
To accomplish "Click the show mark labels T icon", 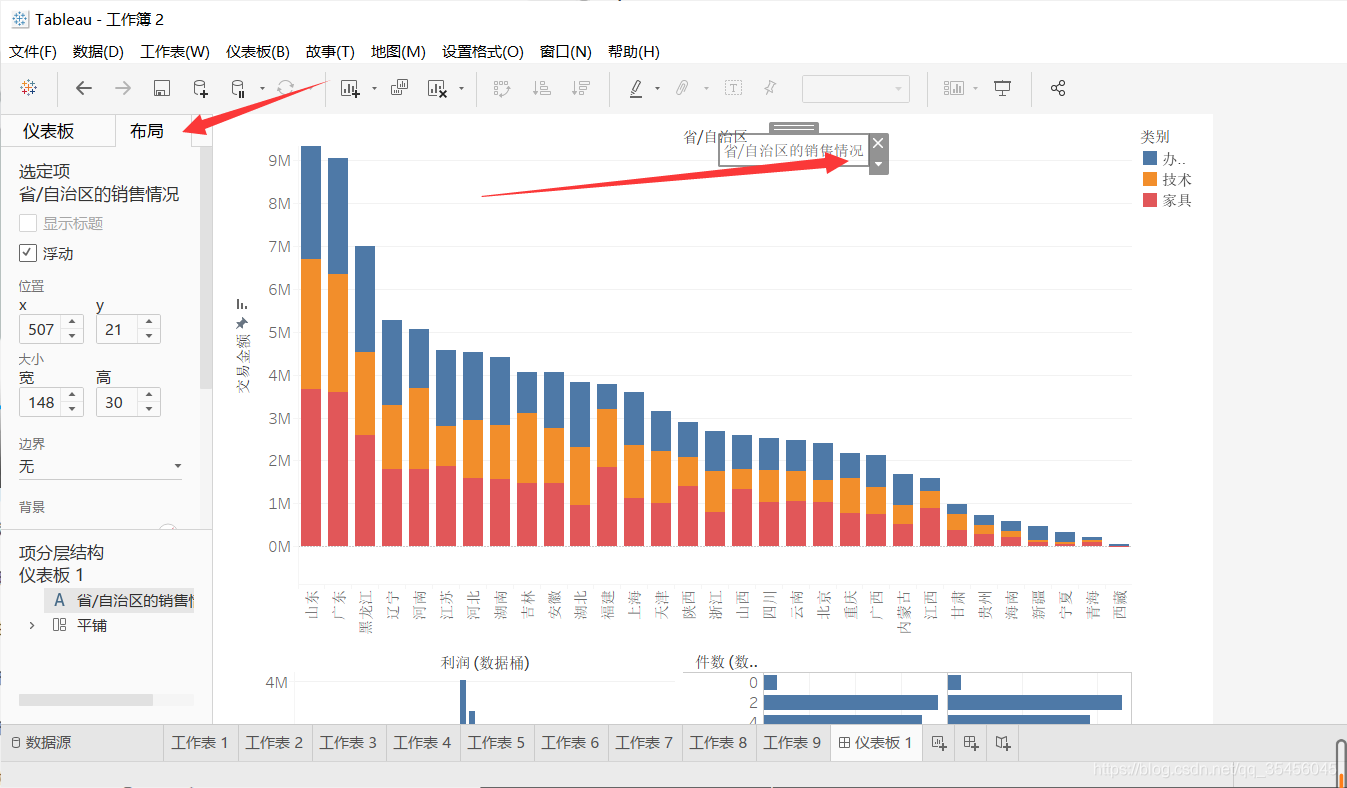I will [x=733, y=88].
